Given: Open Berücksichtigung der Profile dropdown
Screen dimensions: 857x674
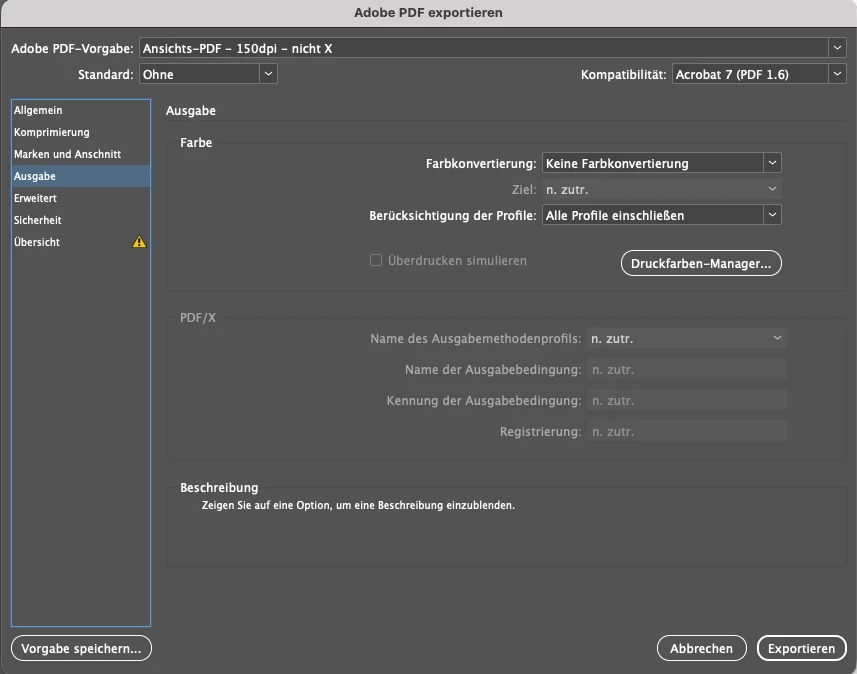Looking at the screenshot, I should click(x=661, y=215).
